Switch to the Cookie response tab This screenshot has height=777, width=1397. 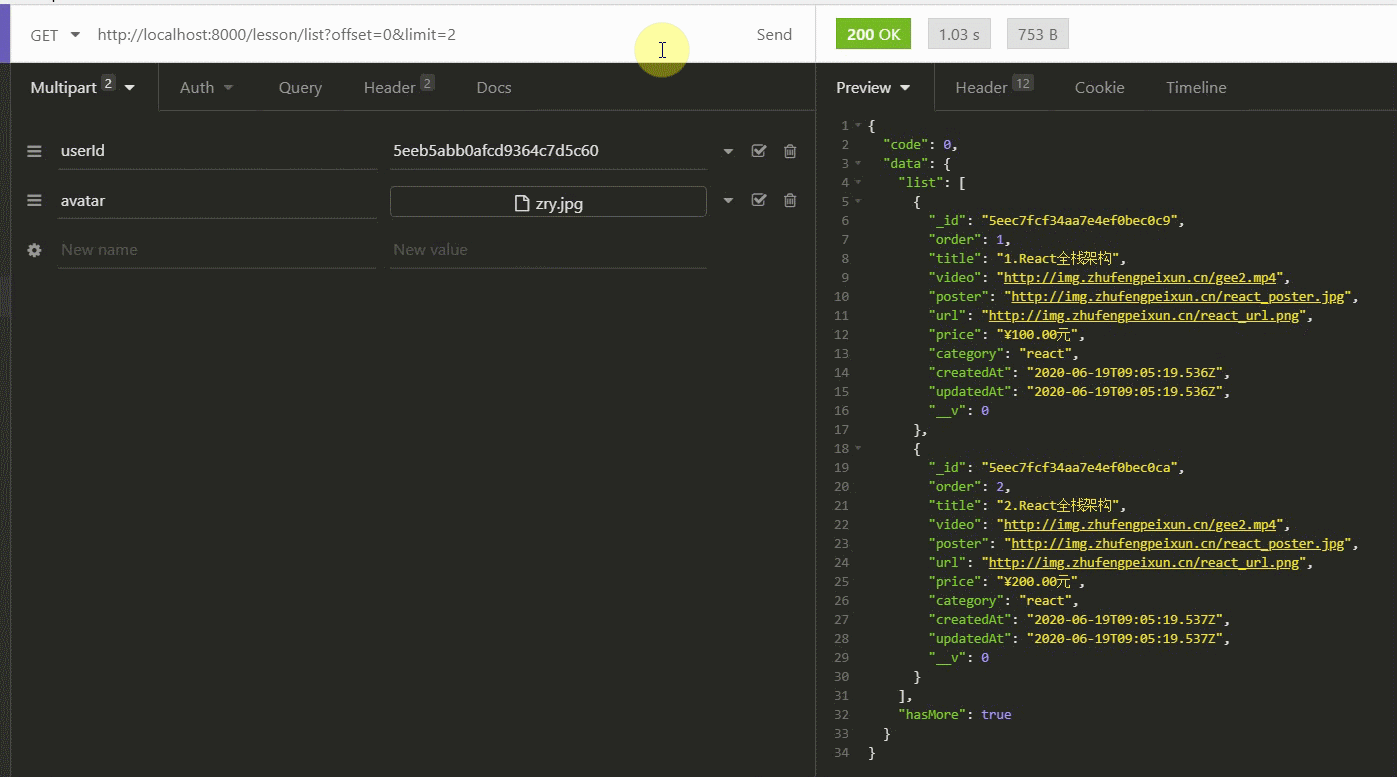pyautogui.click(x=1099, y=88)
